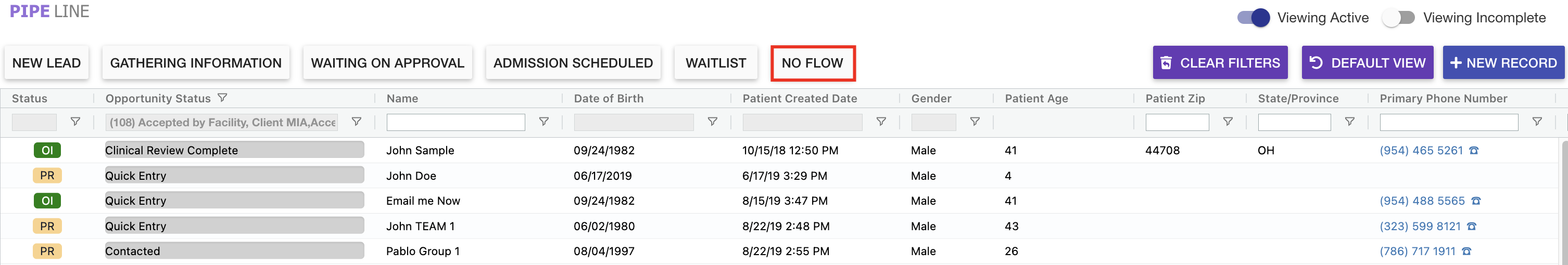
Task: Switch to the WAITING ON APPROVAL stage
Action: 387,63
